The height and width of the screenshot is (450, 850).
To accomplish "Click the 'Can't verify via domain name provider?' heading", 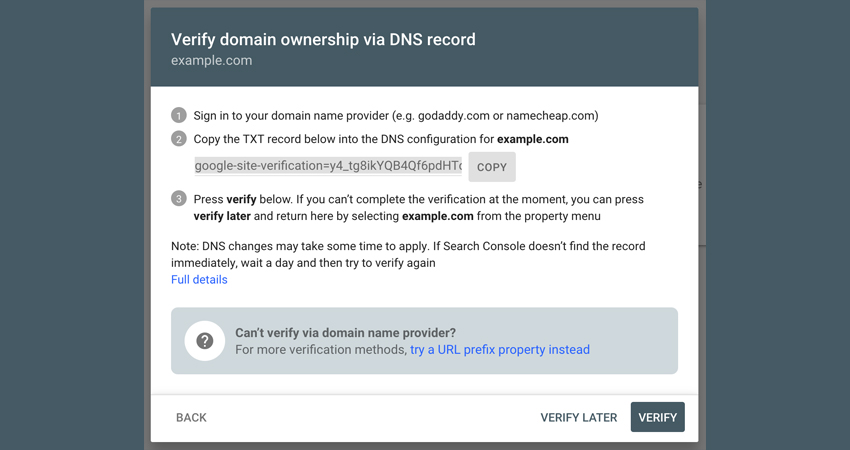I will point(345,333).
